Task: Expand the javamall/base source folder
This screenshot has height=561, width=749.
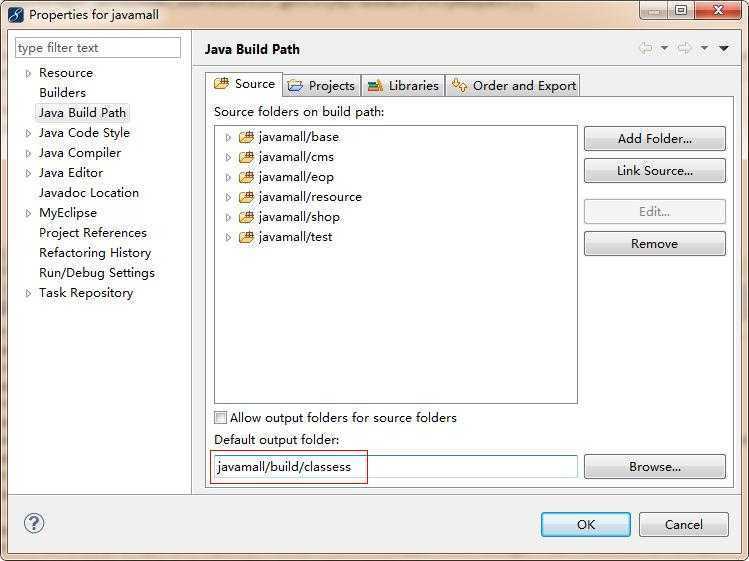Action: click(x=228, y=138)
